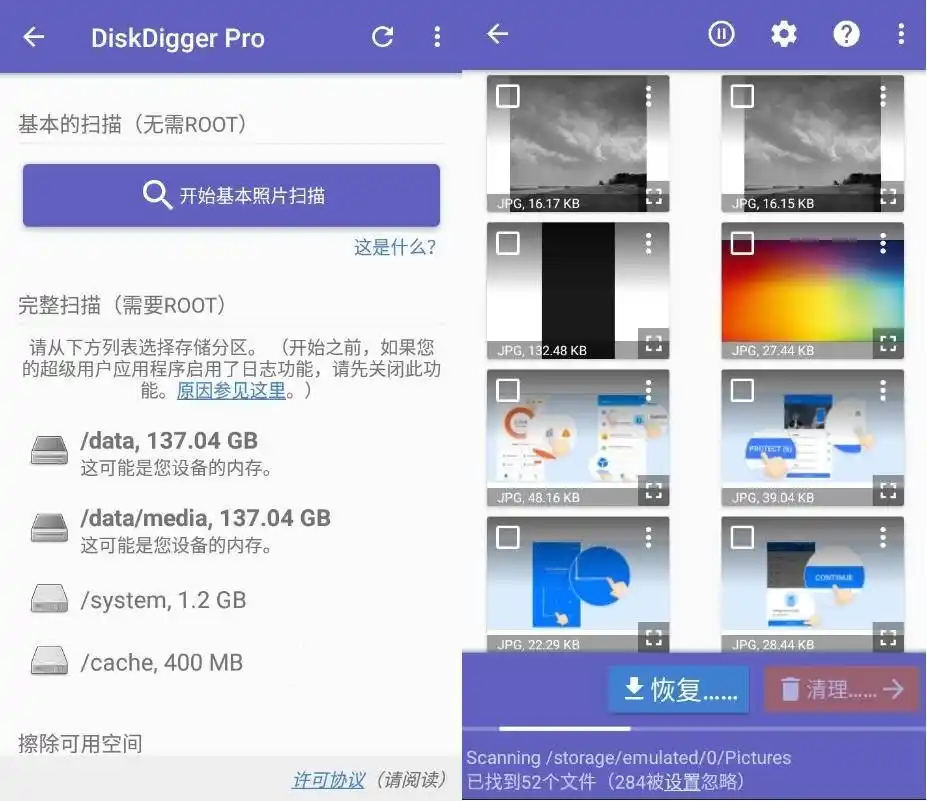This screenshot has height=801, width=927.
Task: Open the cloudy sky 16.17 KB thumbnail
Action: coord(578,143)
